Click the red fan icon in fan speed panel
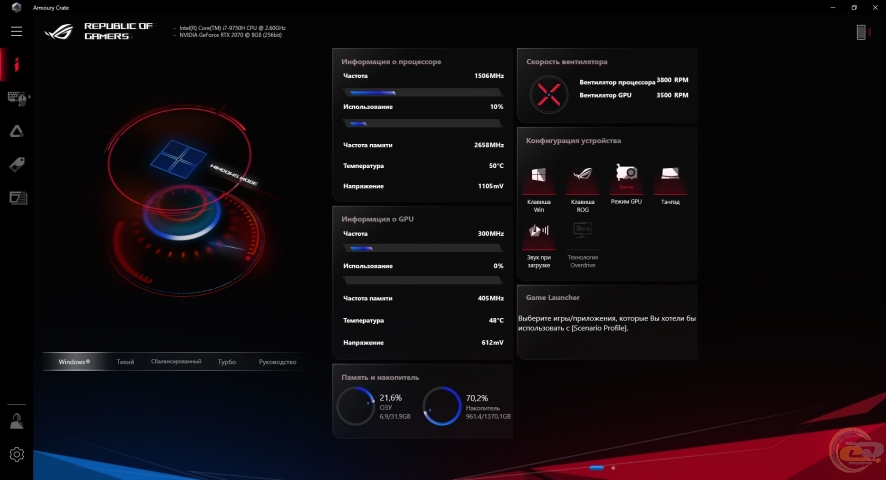Image resolution: width=886 pixels, height=480 pixels. 549,94
